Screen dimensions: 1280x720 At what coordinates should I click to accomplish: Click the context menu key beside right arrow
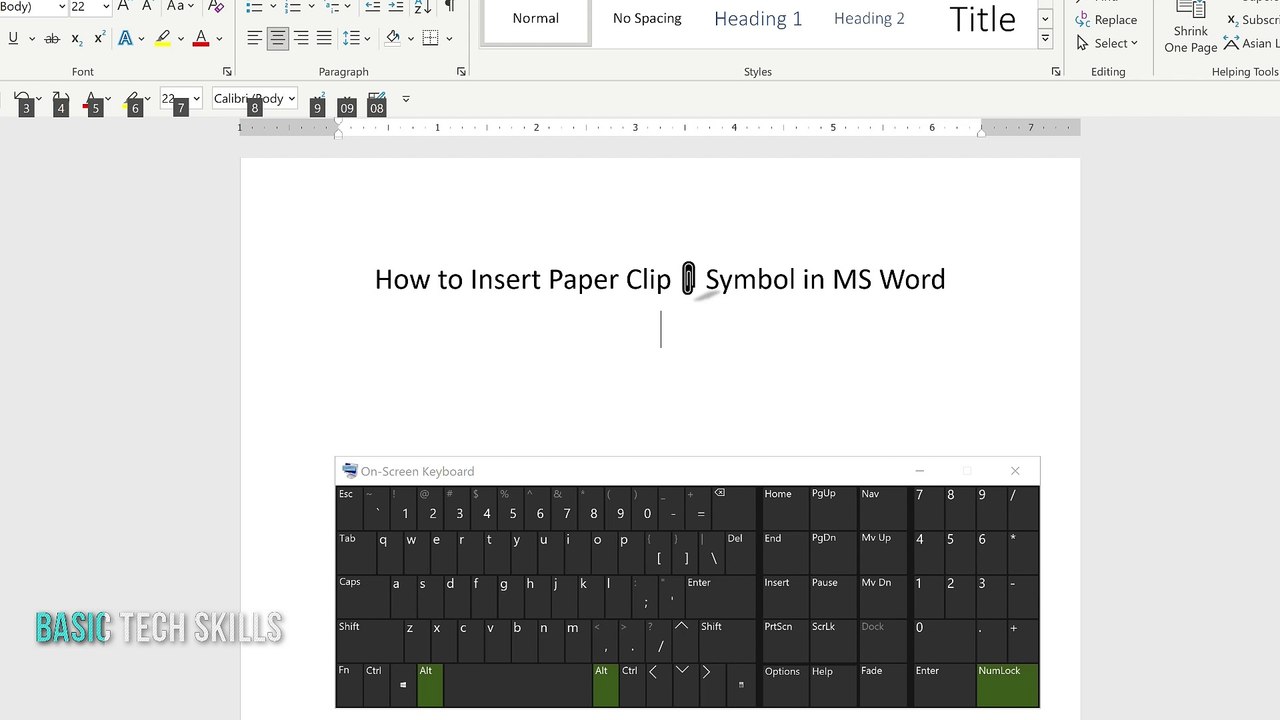(x=741, y=685)
